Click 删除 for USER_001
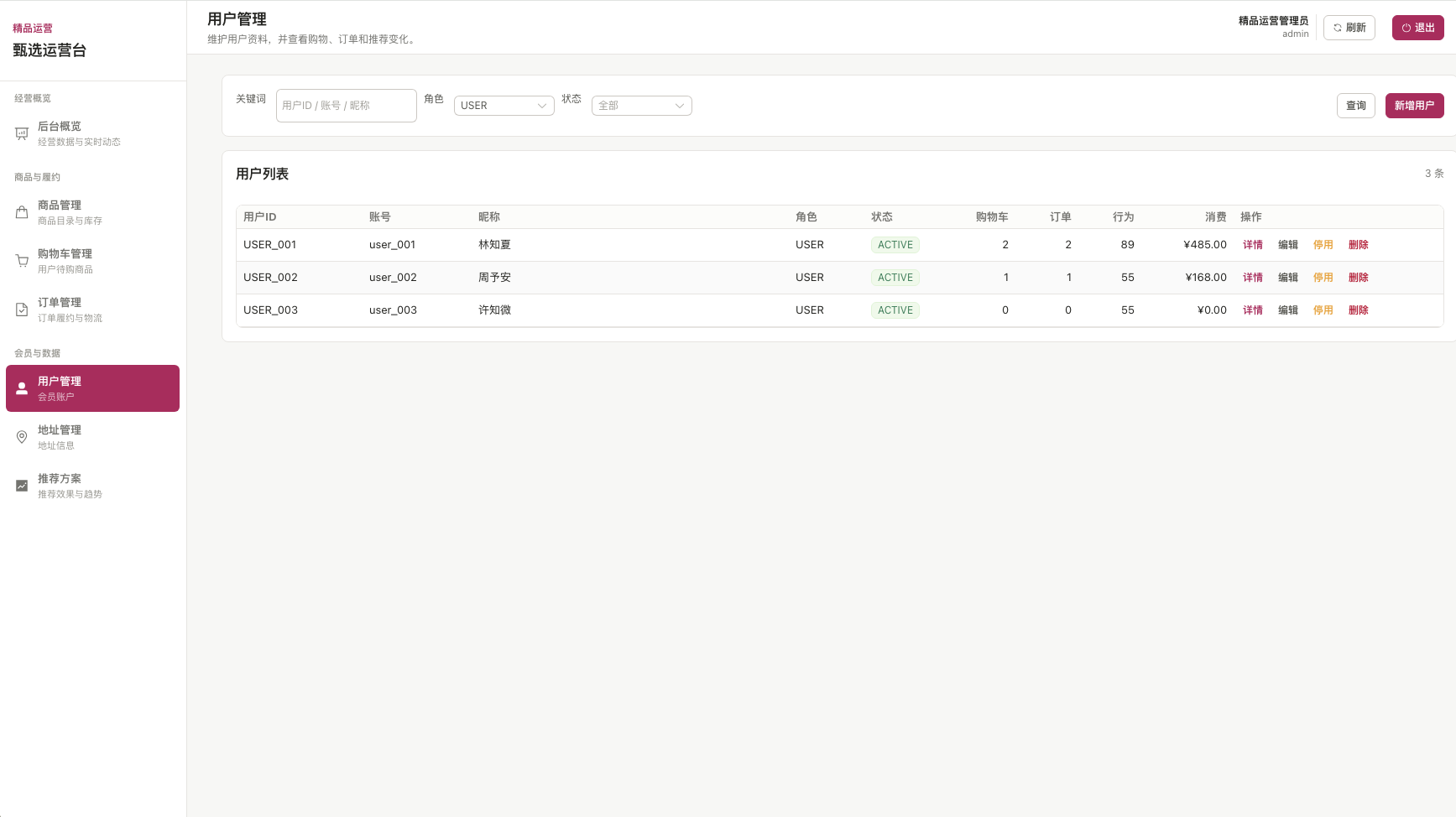The image size is (1456, 817). point(1358,245)
